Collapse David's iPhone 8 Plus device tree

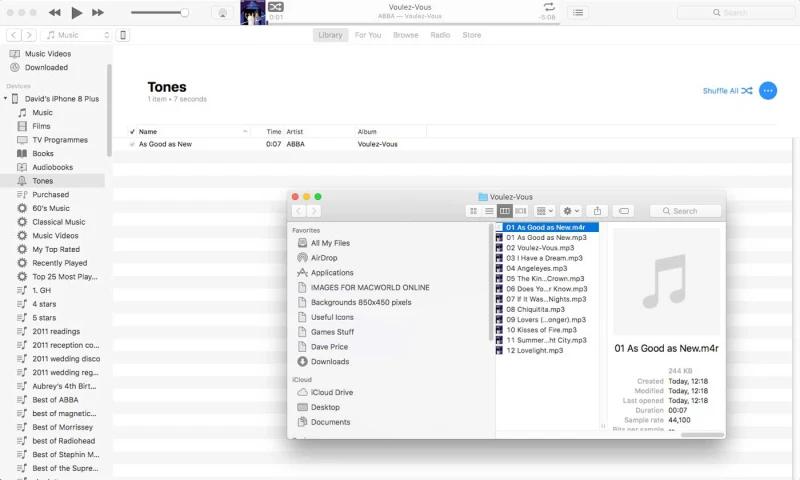(6, 99)
